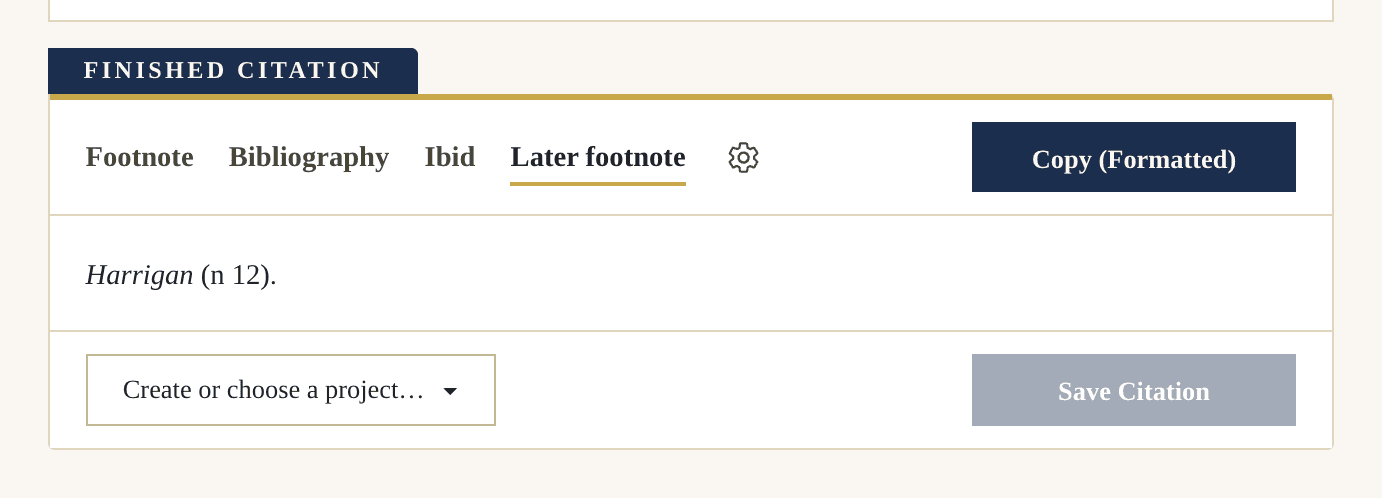Expand the 'Create or choose a project' dropdown
Viewport: 1382px width, 498px height.
pyautogui.click(x=291, y=390)
